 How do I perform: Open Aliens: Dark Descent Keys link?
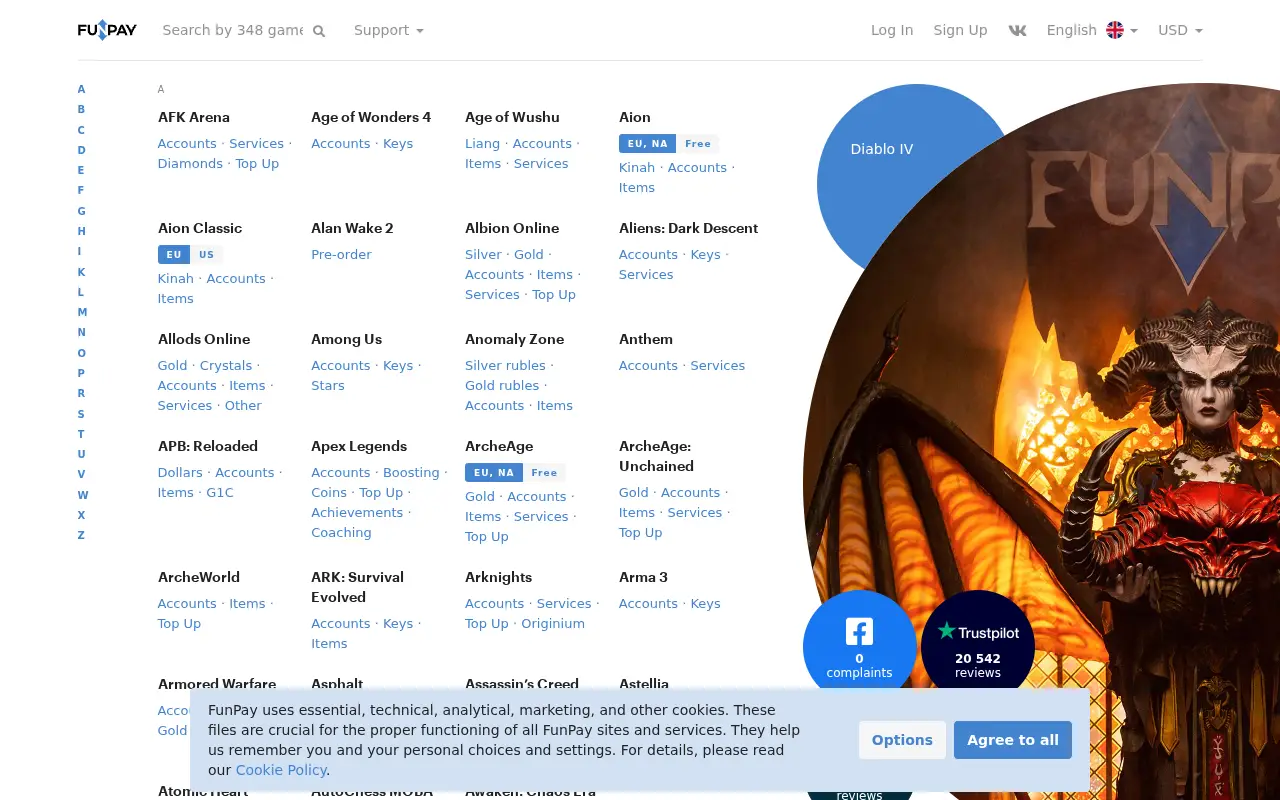[x=705, y=255]
